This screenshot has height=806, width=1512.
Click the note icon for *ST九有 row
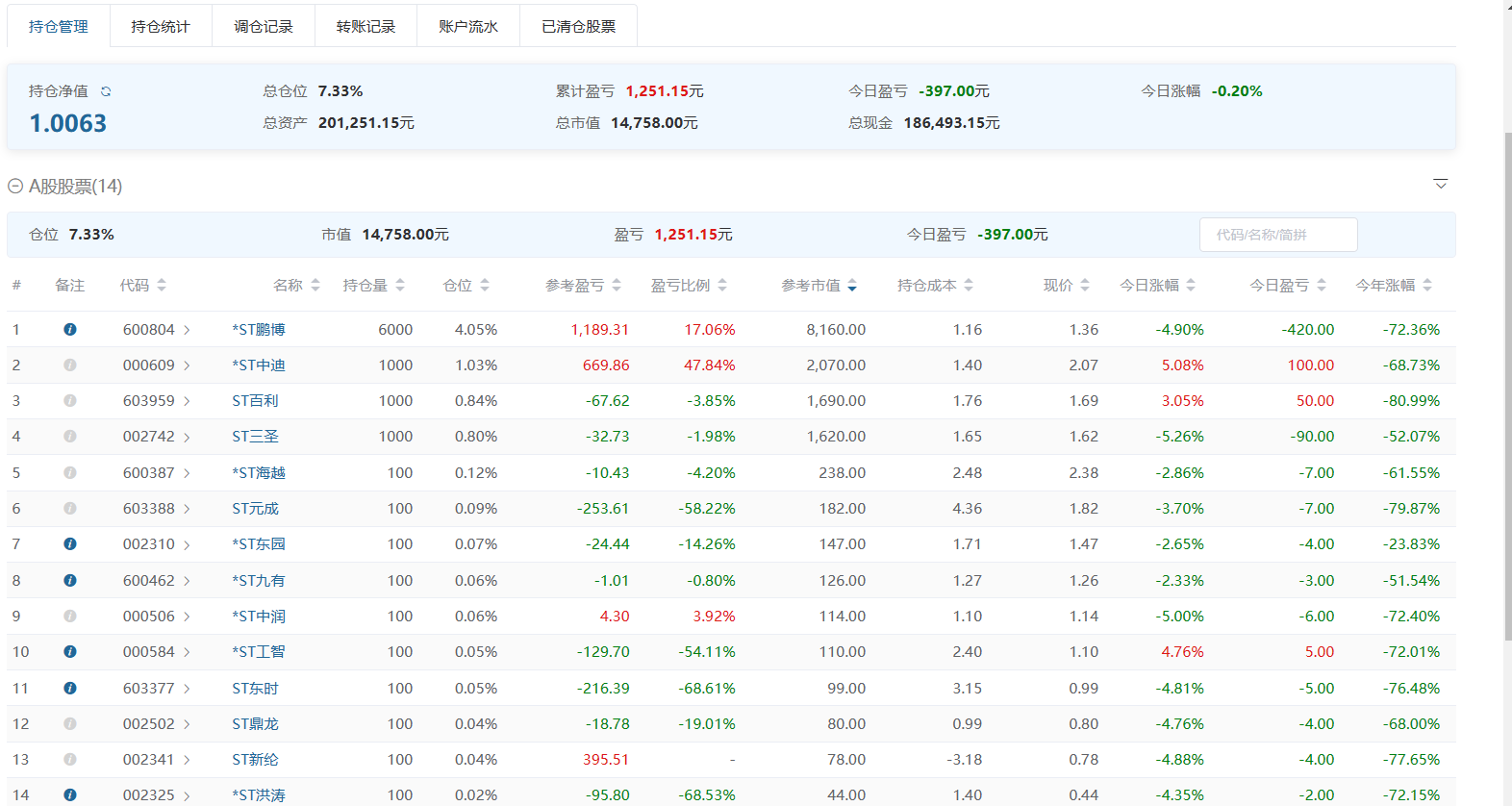[x=70, y=581]
